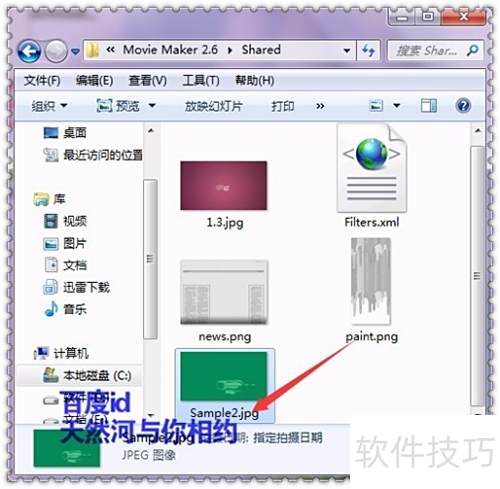Expand the arrow after Movie Maker 2.6
Screen dimensions: 500x489
pos(230,51)
